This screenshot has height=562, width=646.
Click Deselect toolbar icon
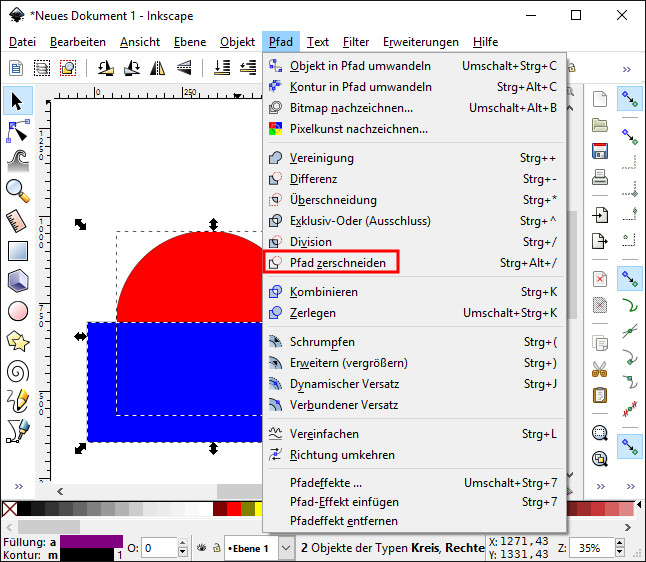[x=68, y=68]
